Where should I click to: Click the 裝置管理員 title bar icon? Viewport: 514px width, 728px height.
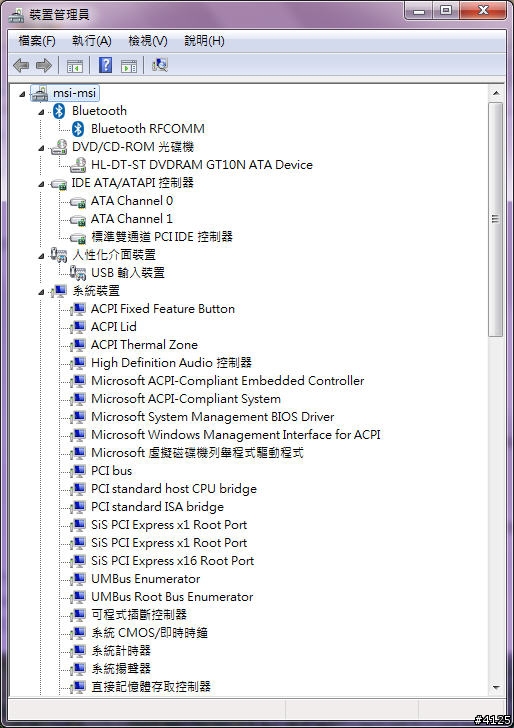click(x=16, y=15)
